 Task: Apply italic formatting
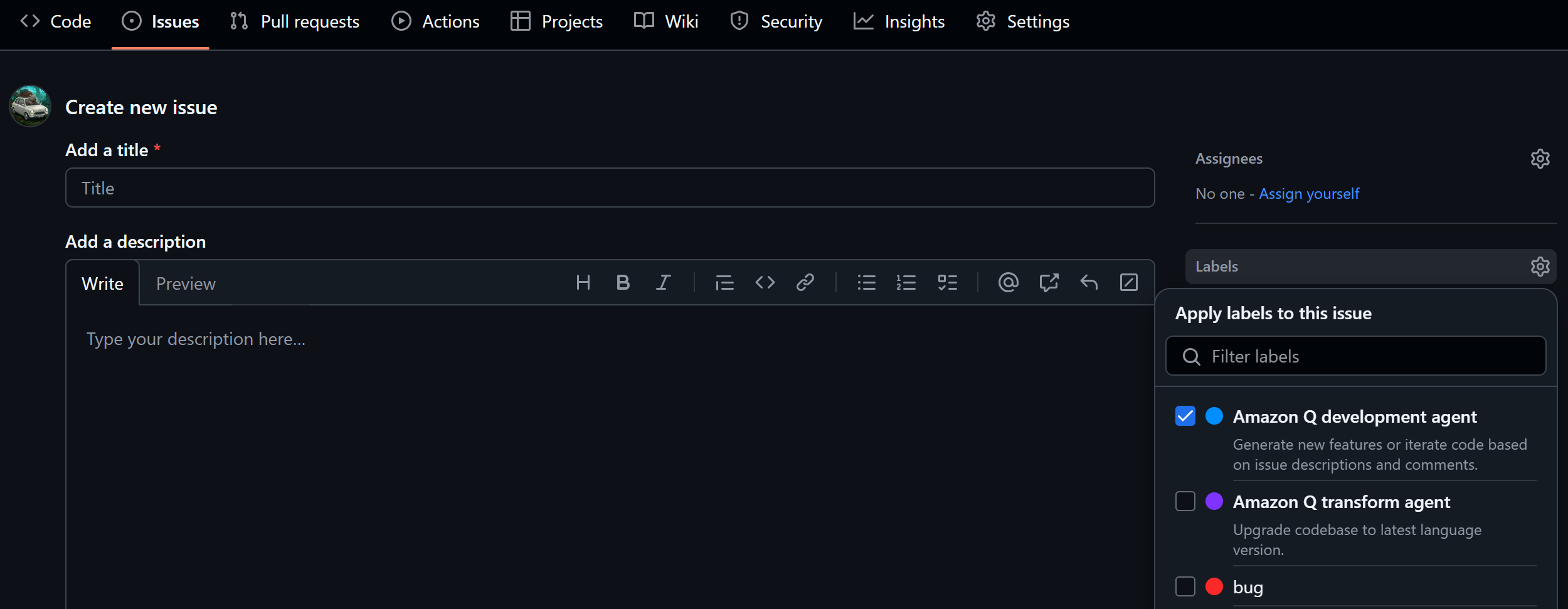pyautogui.click(x=663, y=282)
